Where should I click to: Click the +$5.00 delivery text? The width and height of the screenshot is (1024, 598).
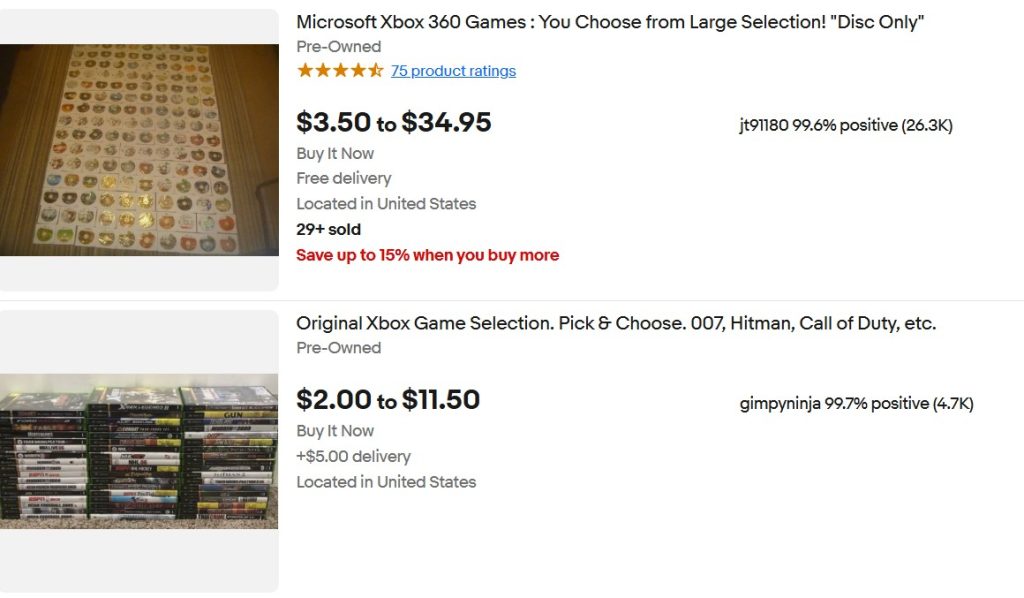pos(353,456)
